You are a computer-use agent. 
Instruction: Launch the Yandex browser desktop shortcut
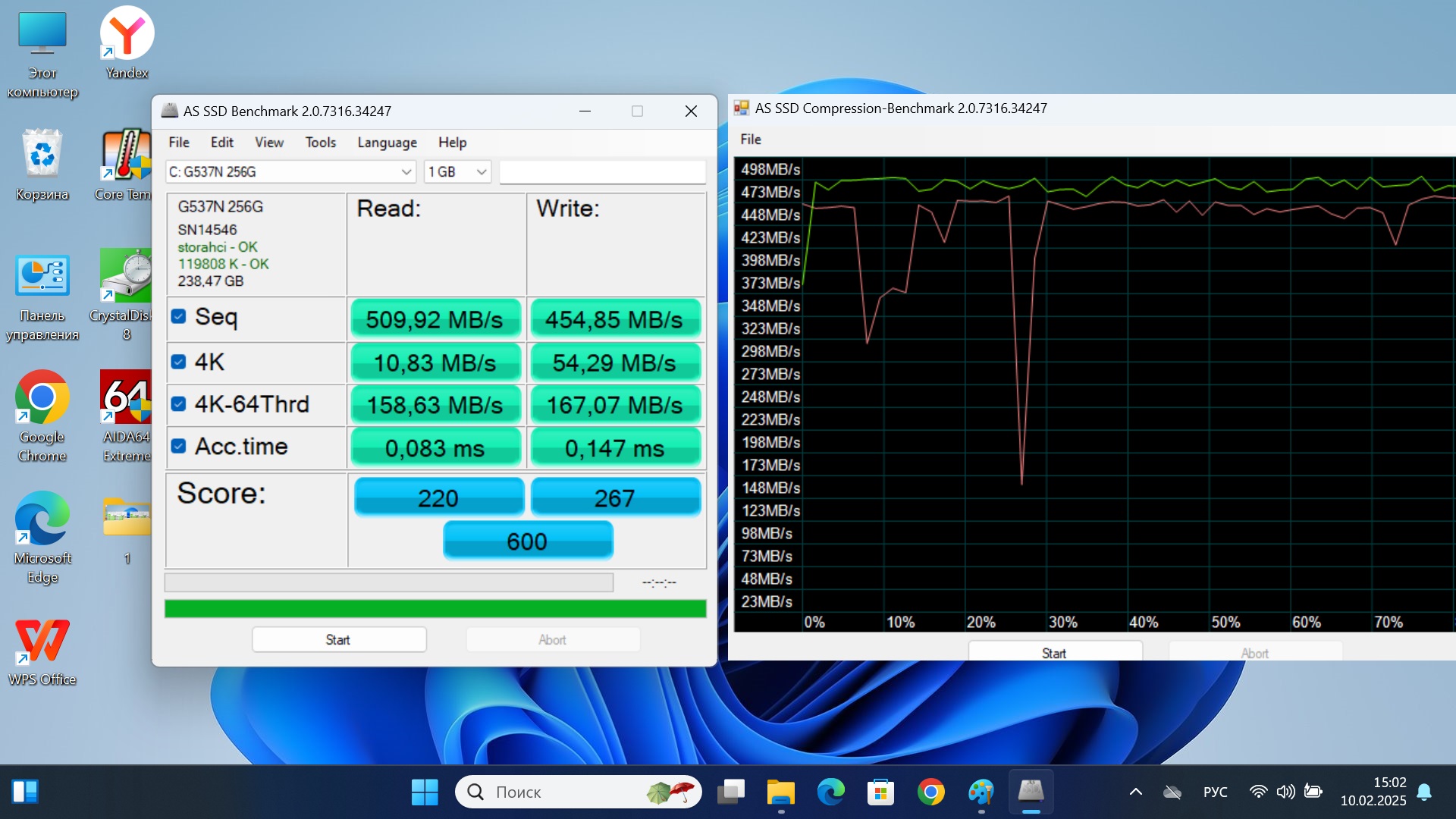coord(127,44)
